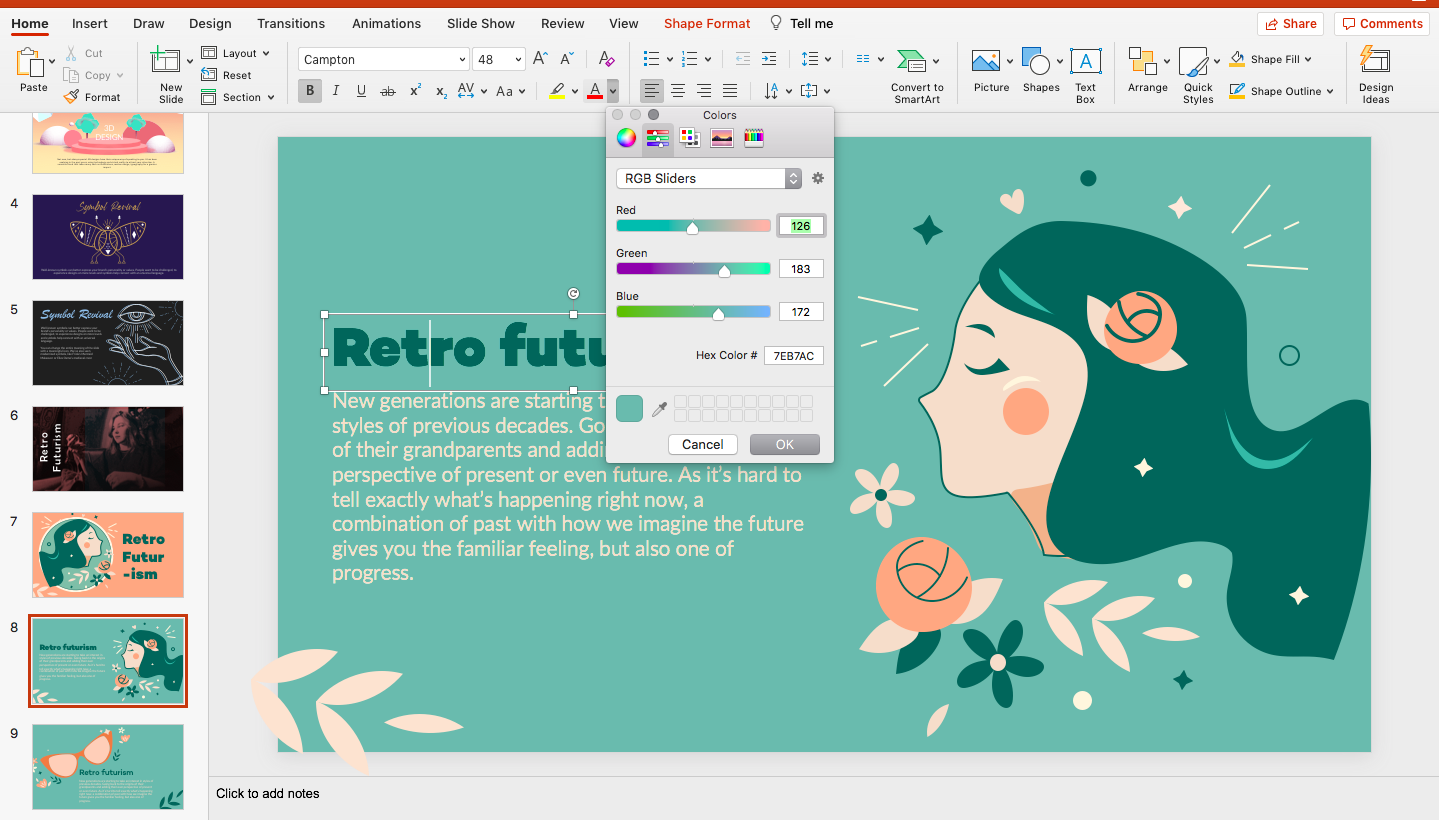Click the Hex Color input field
The image size is (1439, 820).
pos(794,355)
